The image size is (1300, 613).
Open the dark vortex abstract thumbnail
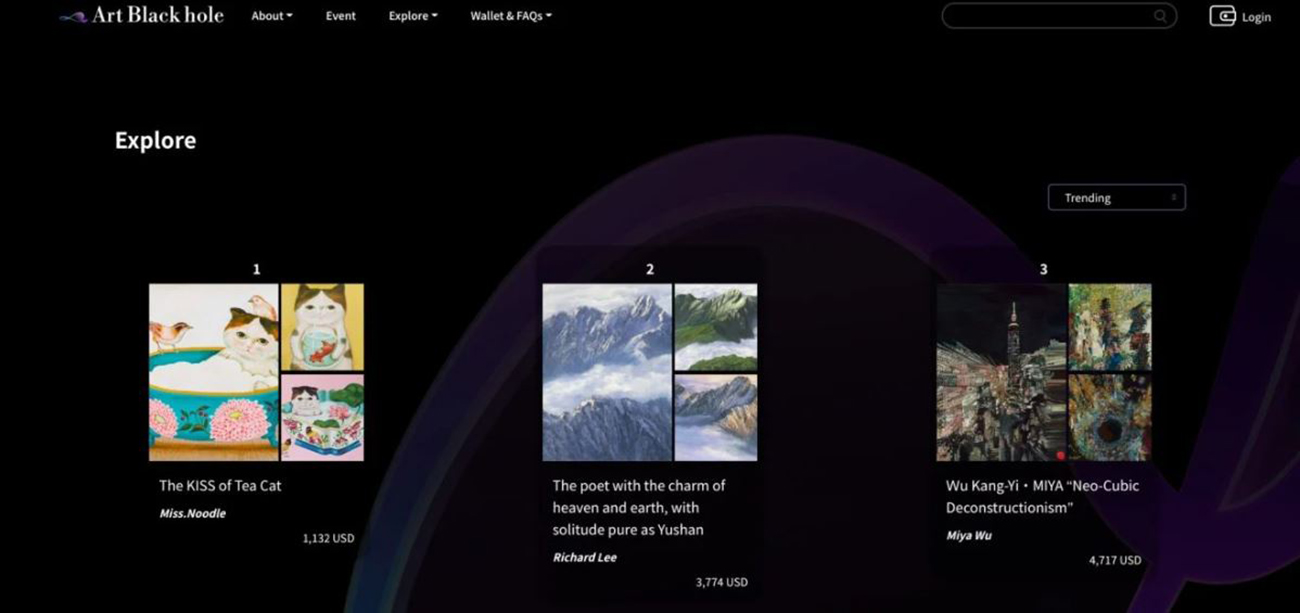[1110, 417]
